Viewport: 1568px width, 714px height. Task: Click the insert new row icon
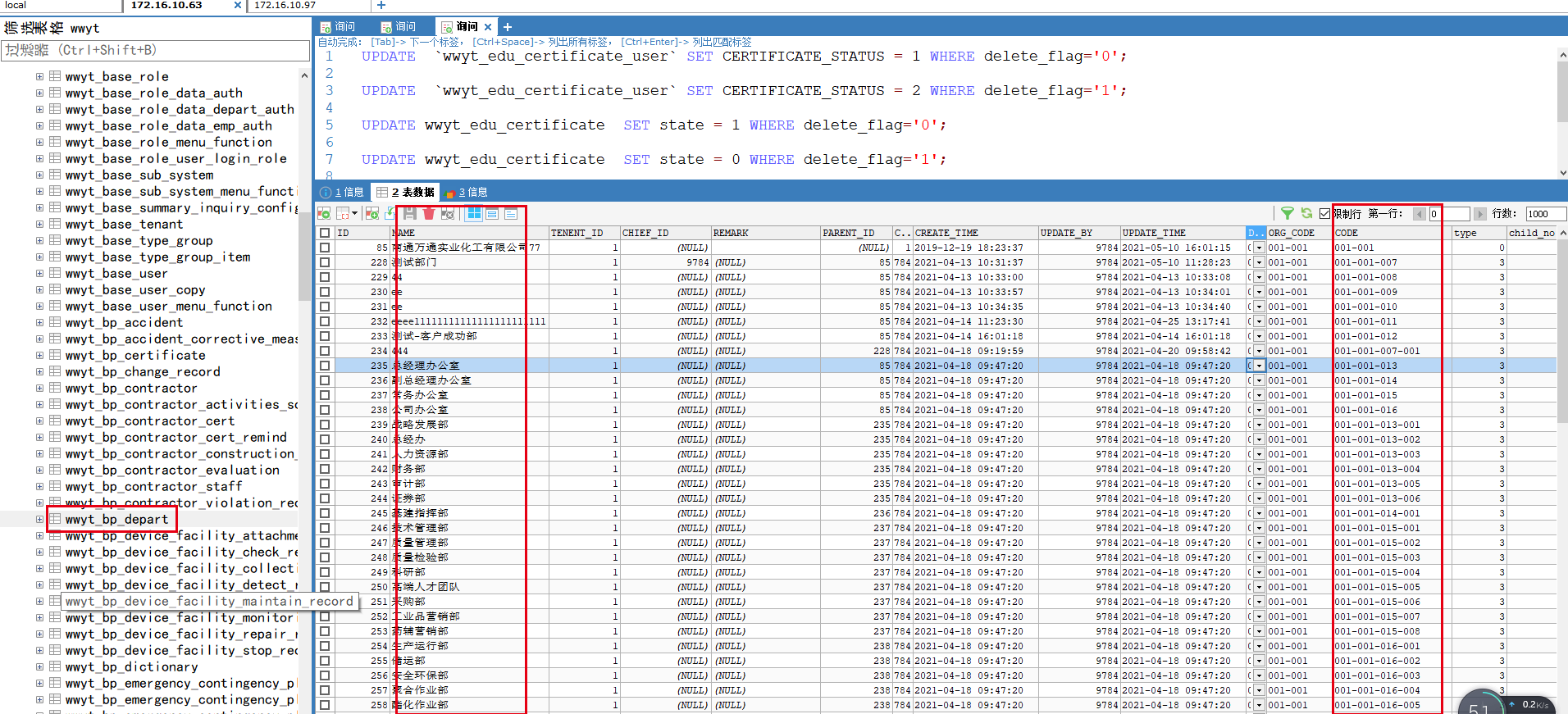tap(372, 213)
